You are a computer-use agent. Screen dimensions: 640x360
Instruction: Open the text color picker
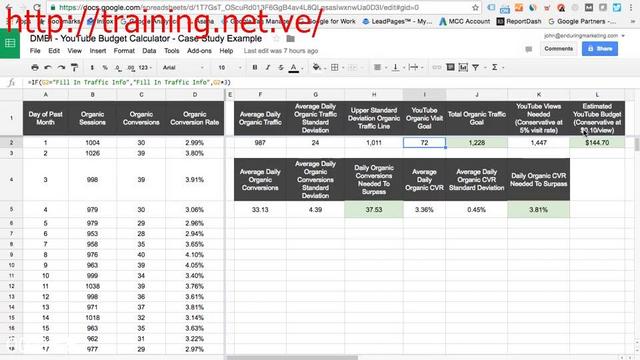click(295, 68)
